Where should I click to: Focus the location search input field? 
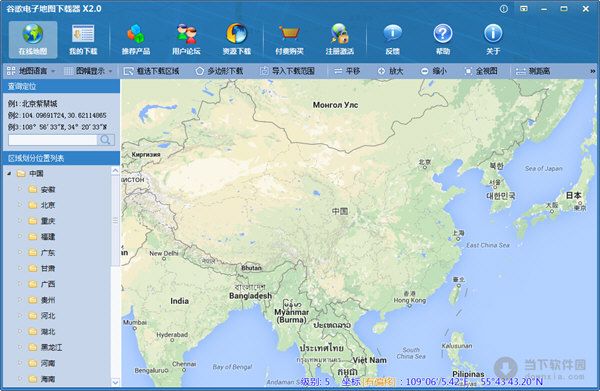(53, 140)
